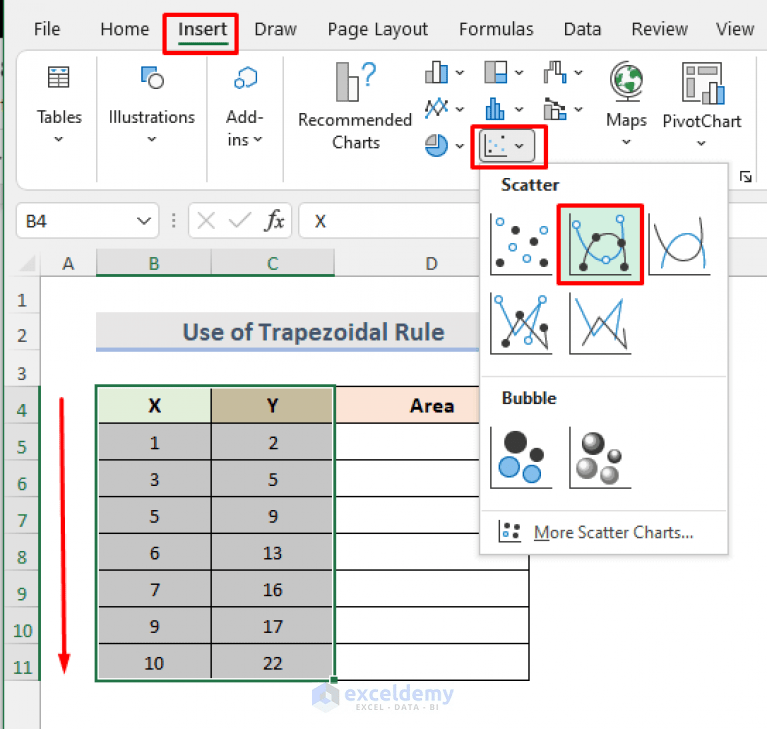Expand the Tables dropdown chevron
The width and height of the screenshot is (767, 729).
pos(59,139)
